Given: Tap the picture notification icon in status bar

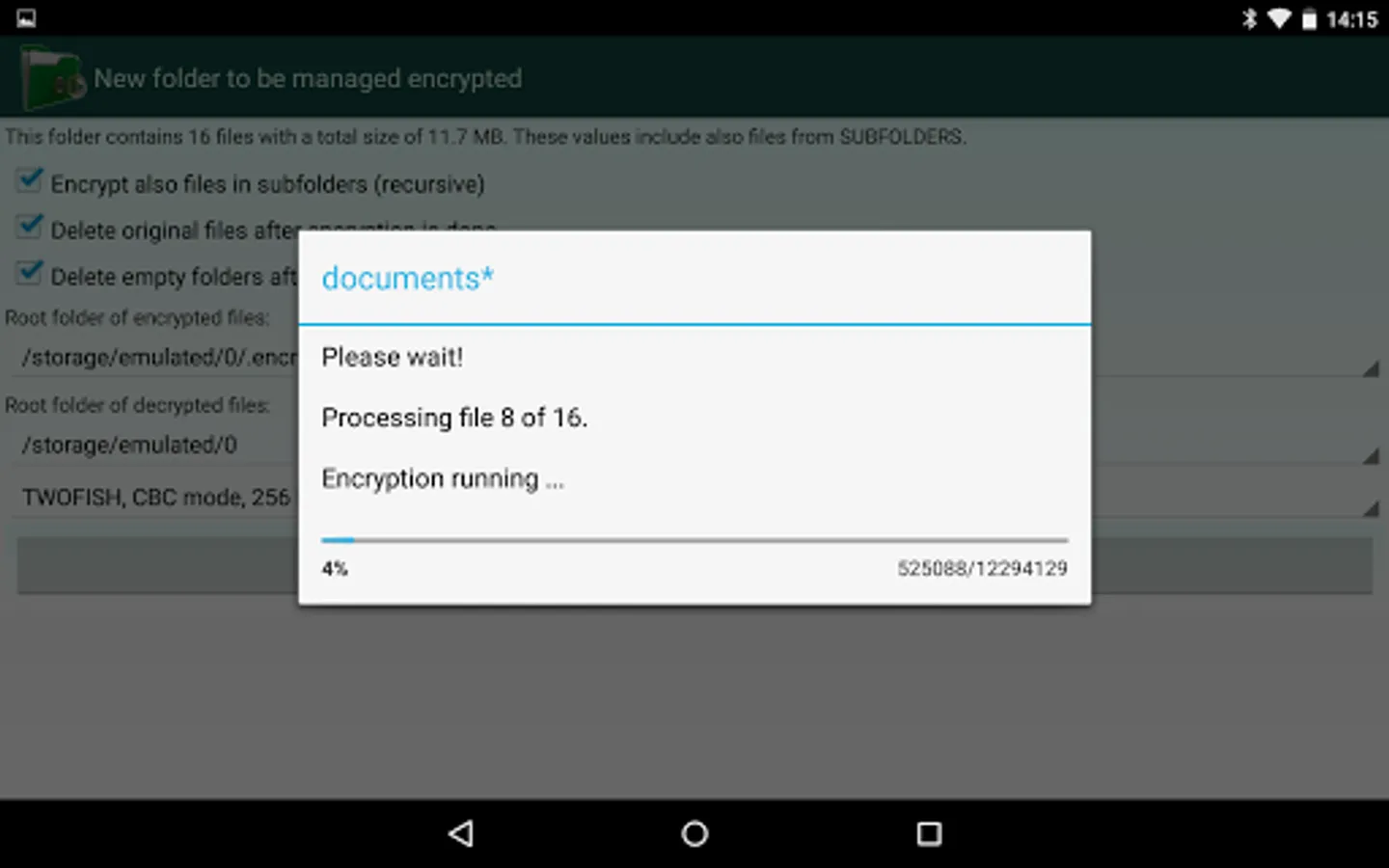Looking at the screenshot, I should pos(26,18).
